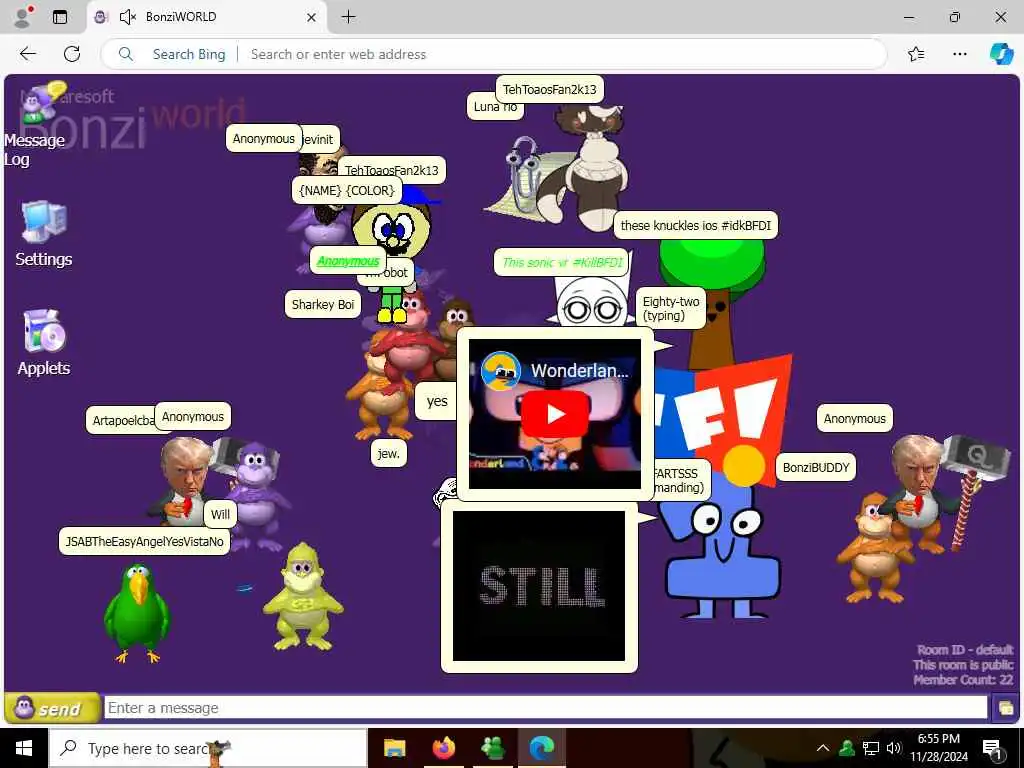The width and height of the screenshot is (1024, 768).
Task: Click the taskbar search box
Action: (208, 748)
